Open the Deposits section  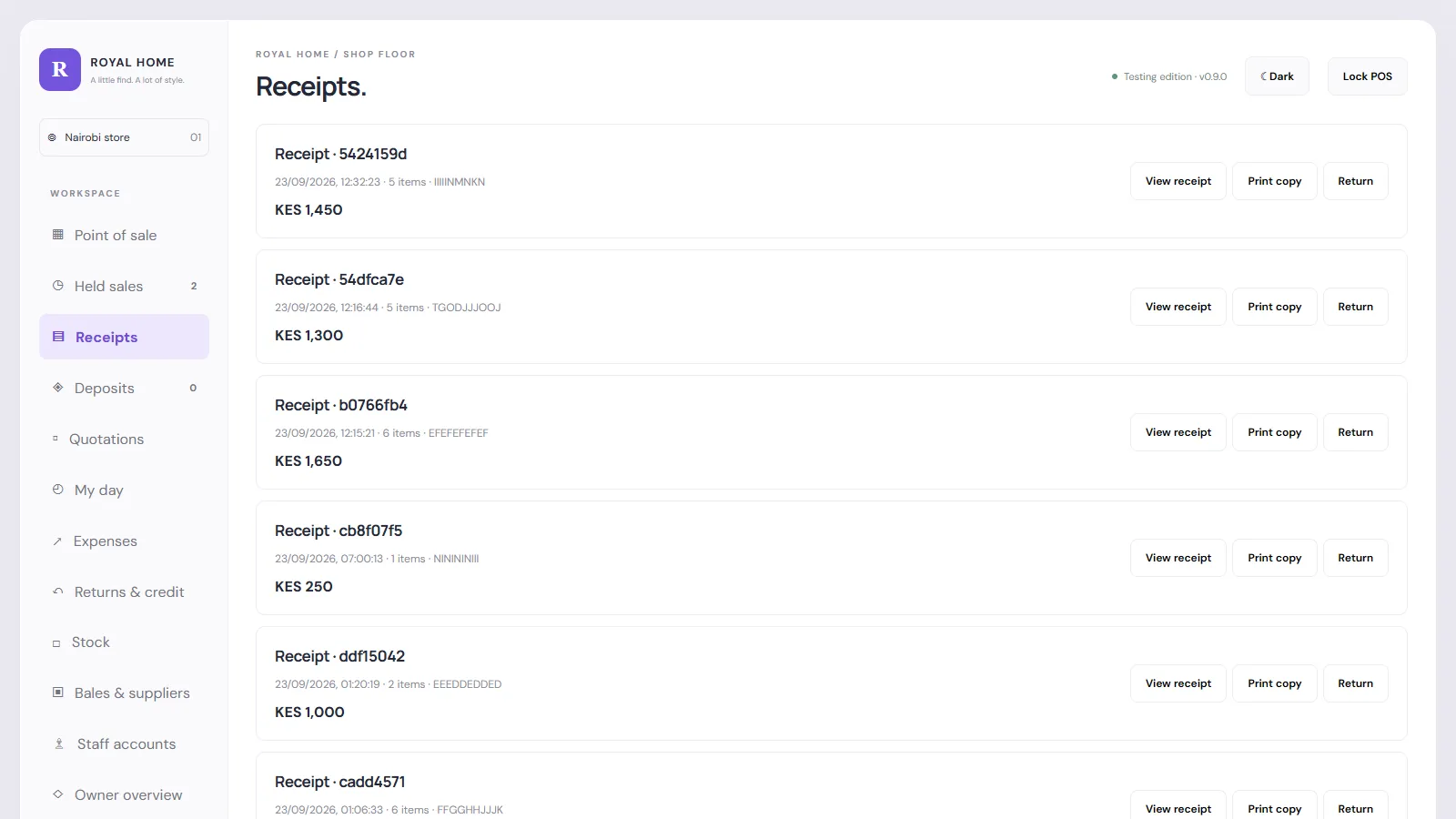(x=124, y=388)
